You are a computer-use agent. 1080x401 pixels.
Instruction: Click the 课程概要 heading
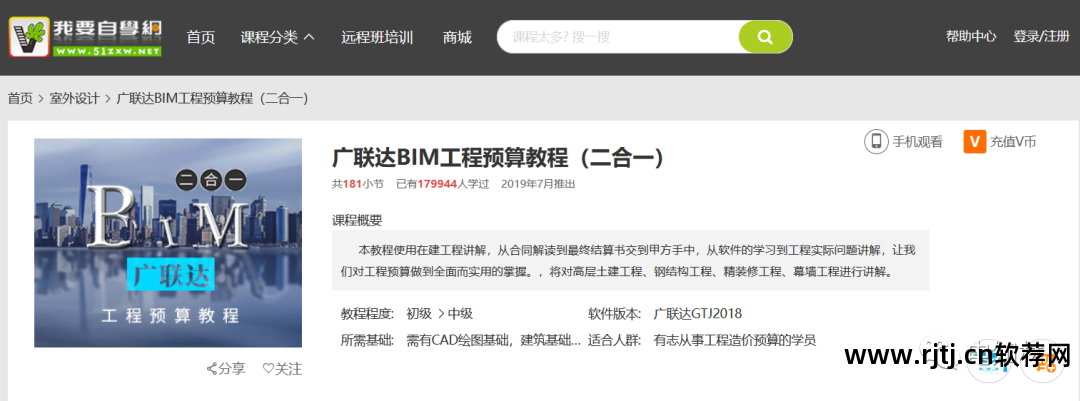click(357, 220)
